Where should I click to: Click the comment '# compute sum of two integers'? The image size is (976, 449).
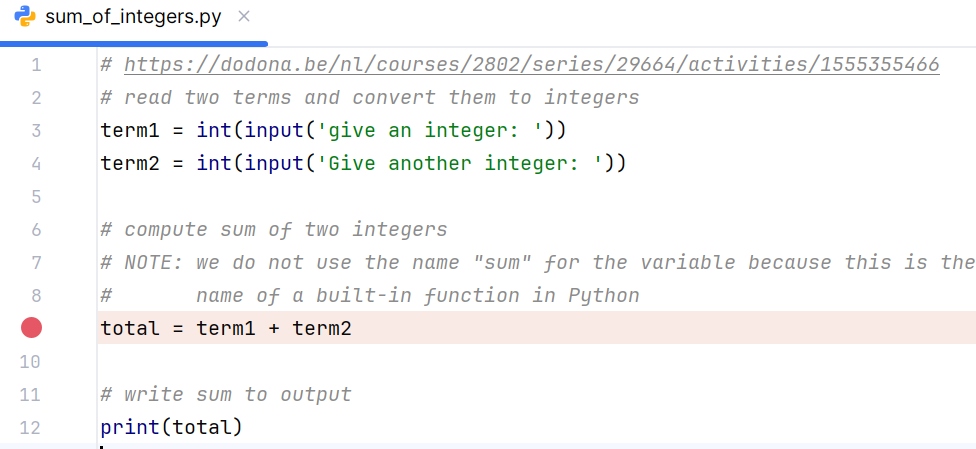click(274, 230)
